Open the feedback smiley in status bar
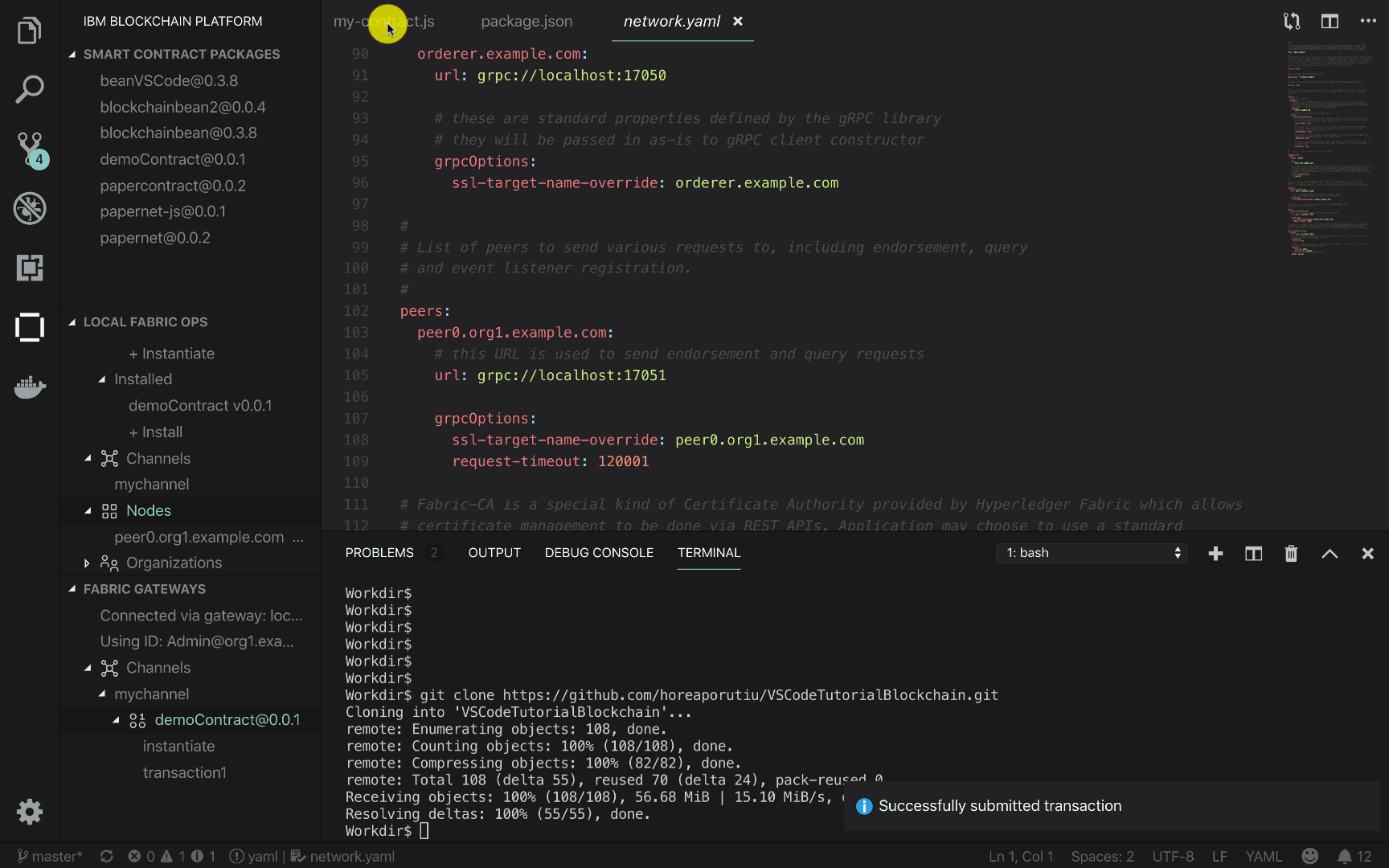 [x=1310, y=857]
